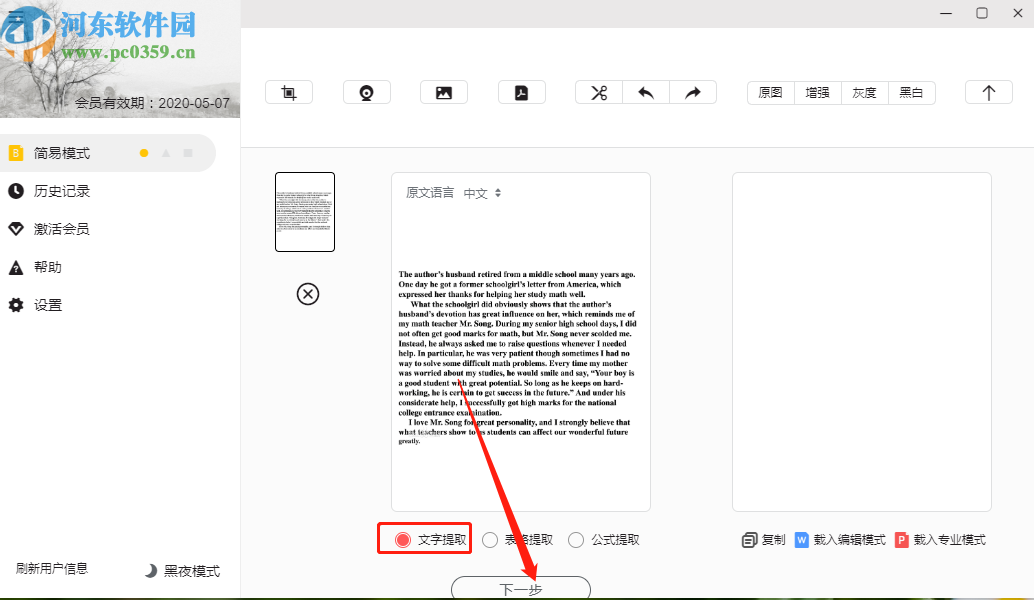Switch image filter to 原图
The width and height of the screenshot is (1034, 600).
point(770,93)
